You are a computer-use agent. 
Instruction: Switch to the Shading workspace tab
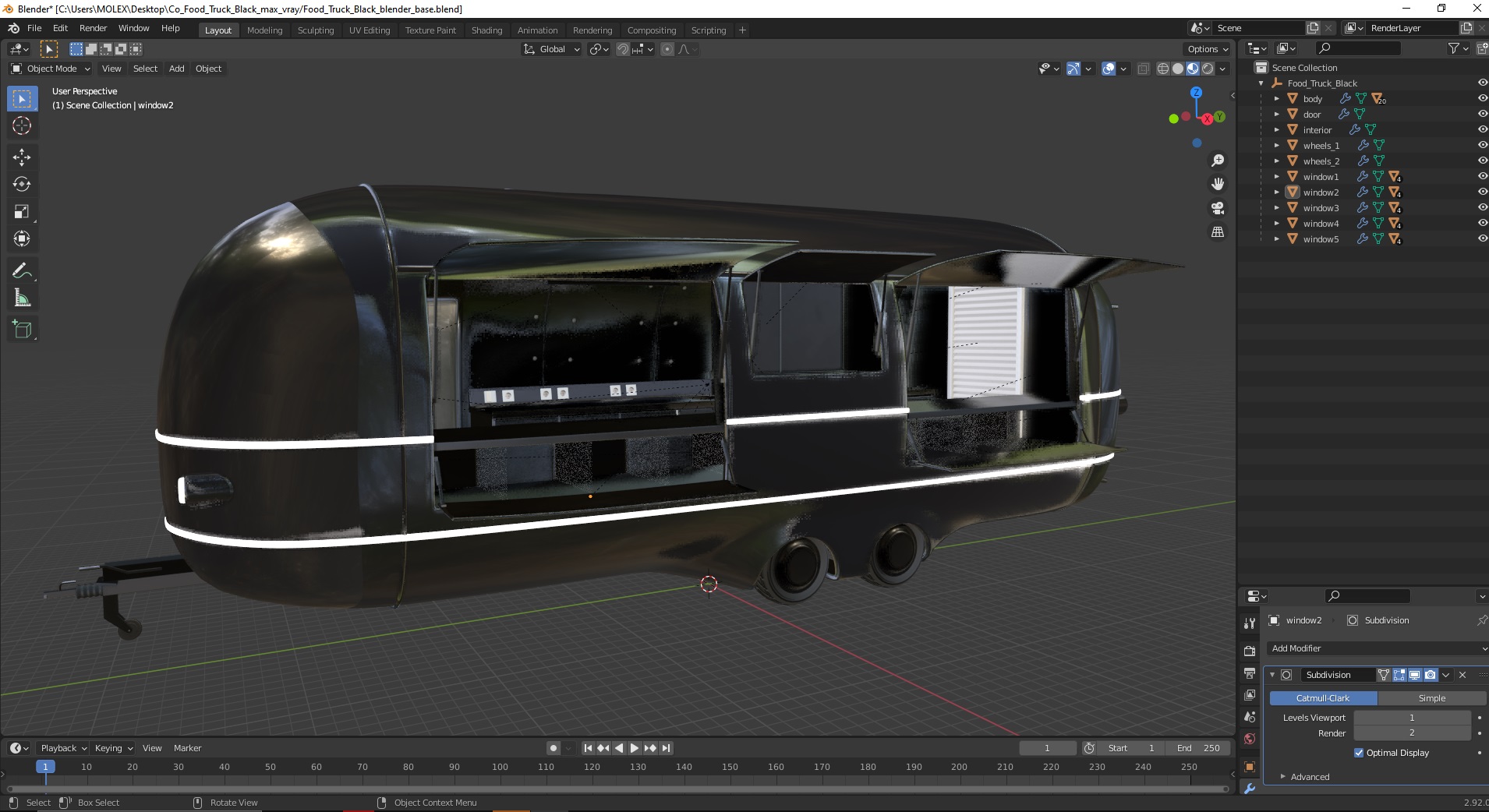pos(486,30)
